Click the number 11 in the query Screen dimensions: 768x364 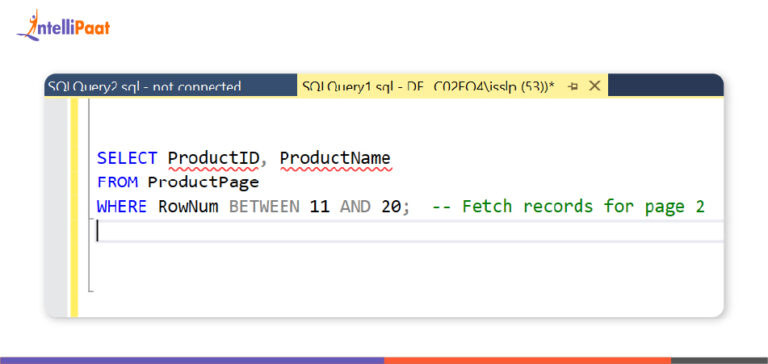click(x=319, y=206)
